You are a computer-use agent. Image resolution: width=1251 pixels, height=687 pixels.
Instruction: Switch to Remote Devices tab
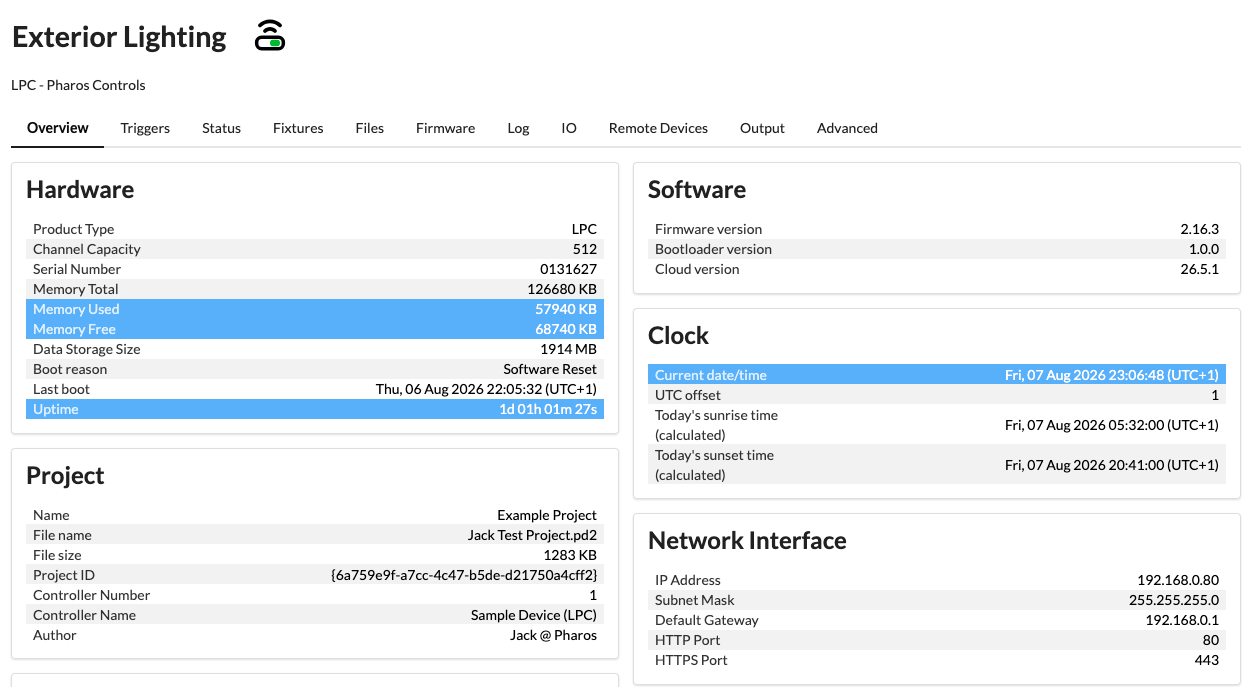click(x=658, y=128)
